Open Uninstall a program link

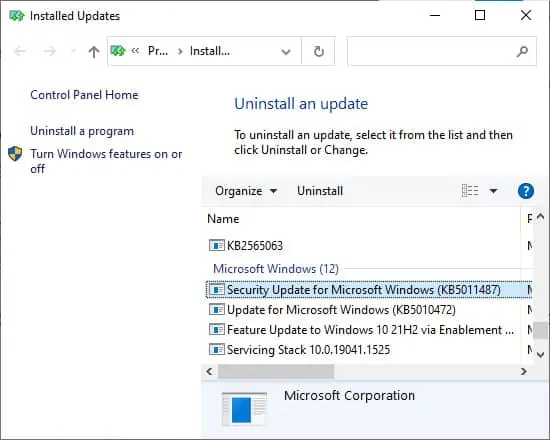[x=82, y=131]
